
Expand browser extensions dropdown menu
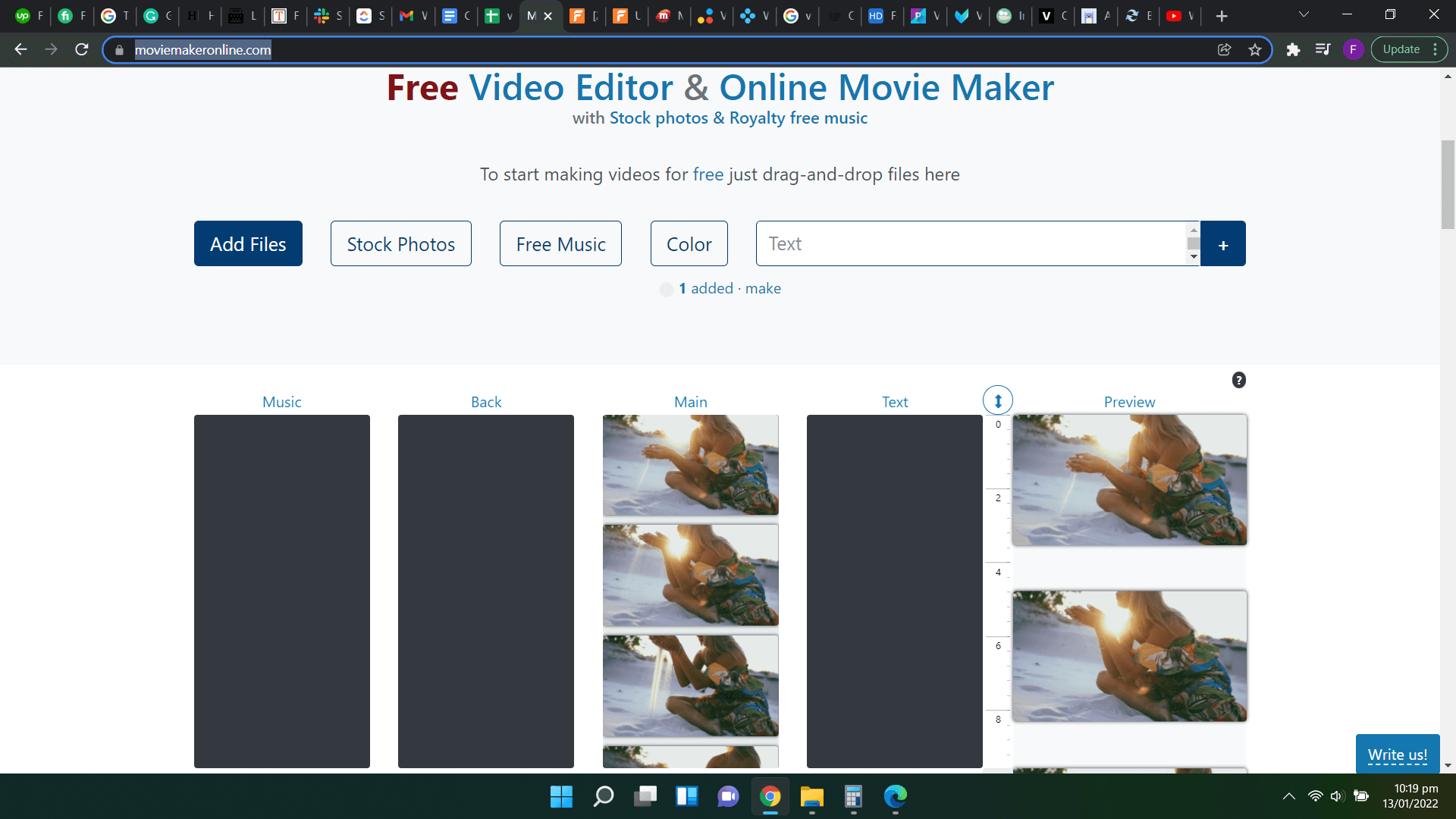(x=1294, y=50)
